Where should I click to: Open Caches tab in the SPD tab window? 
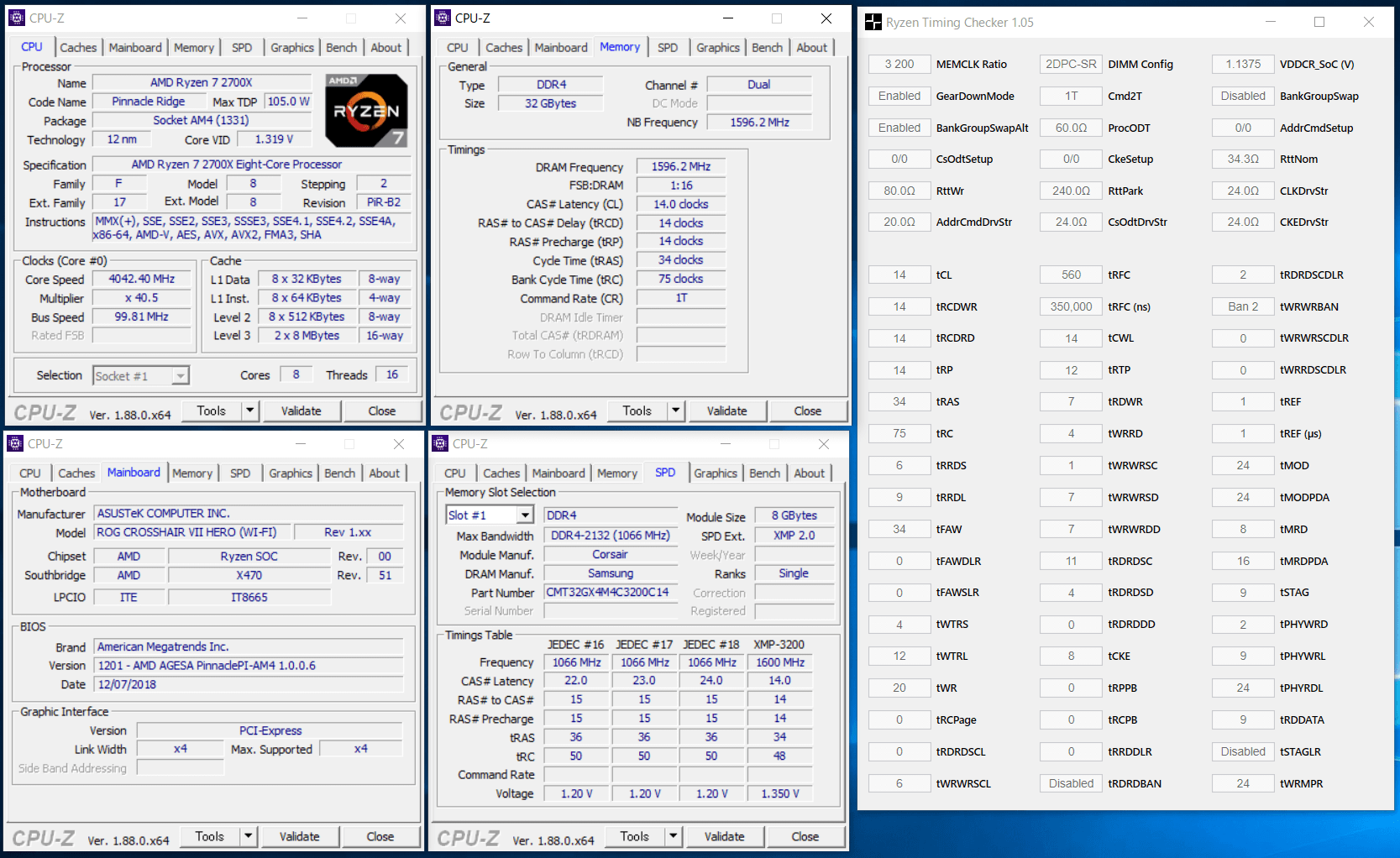tap(501, 473)
